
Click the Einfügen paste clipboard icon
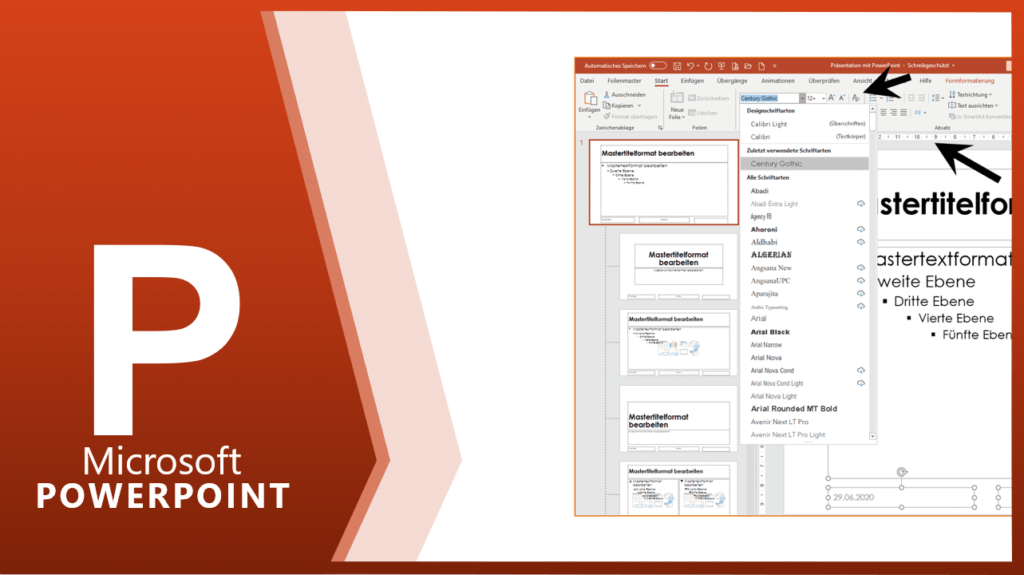[589, 99]
